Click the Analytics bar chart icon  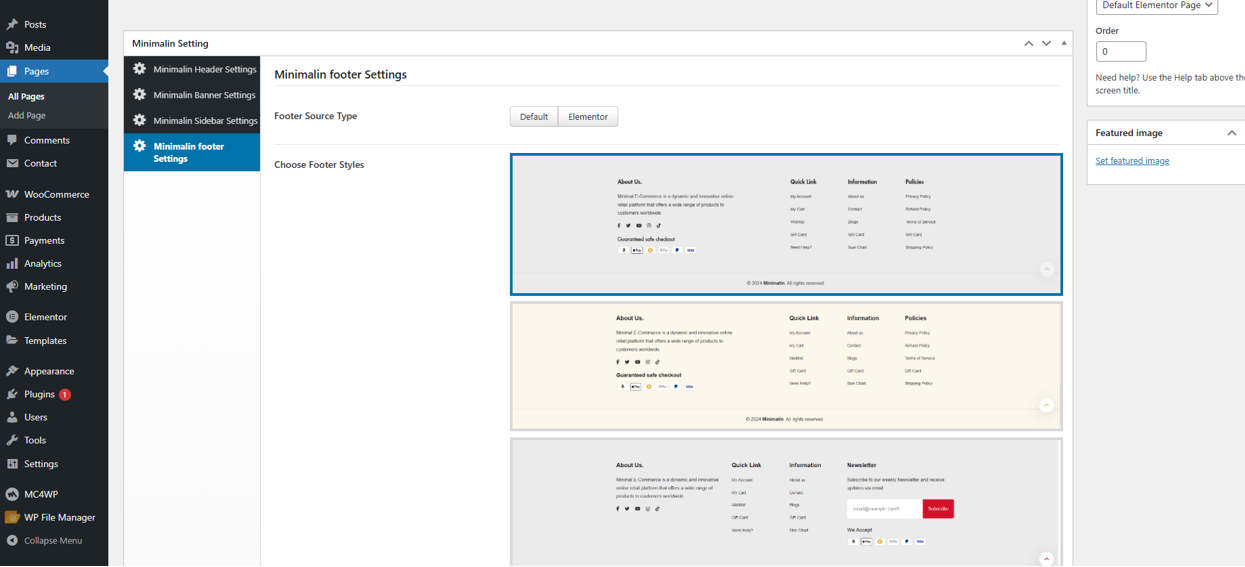click(12, 263)
